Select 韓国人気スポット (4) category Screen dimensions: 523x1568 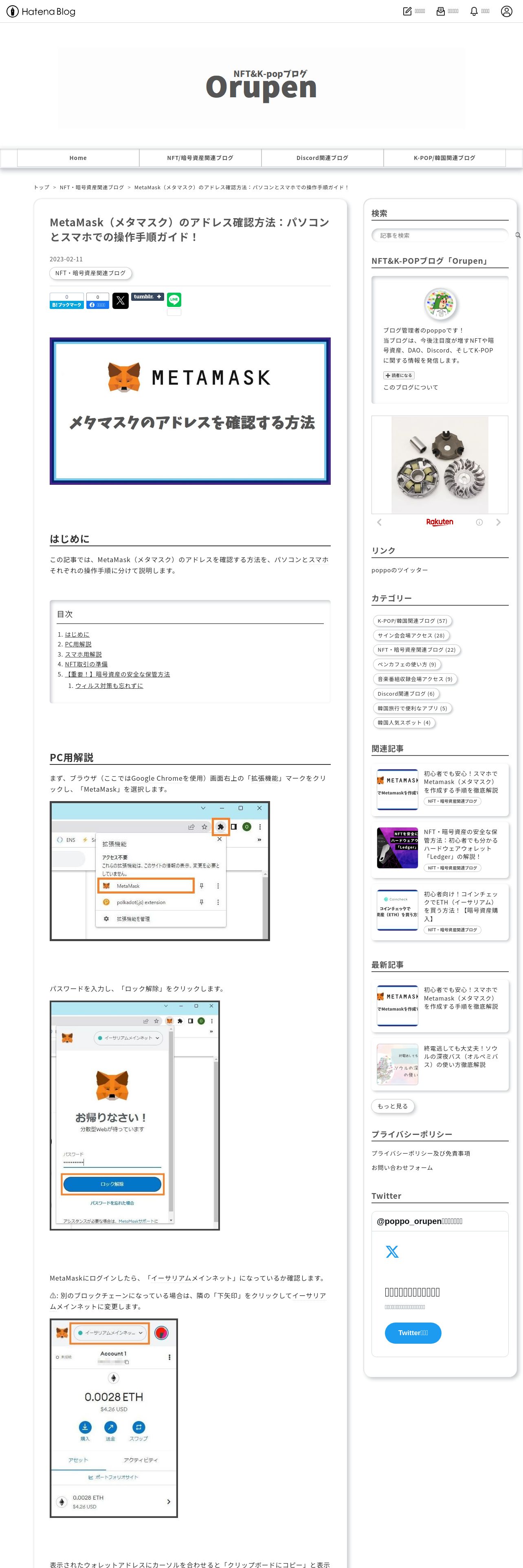[x=404, y=723]
